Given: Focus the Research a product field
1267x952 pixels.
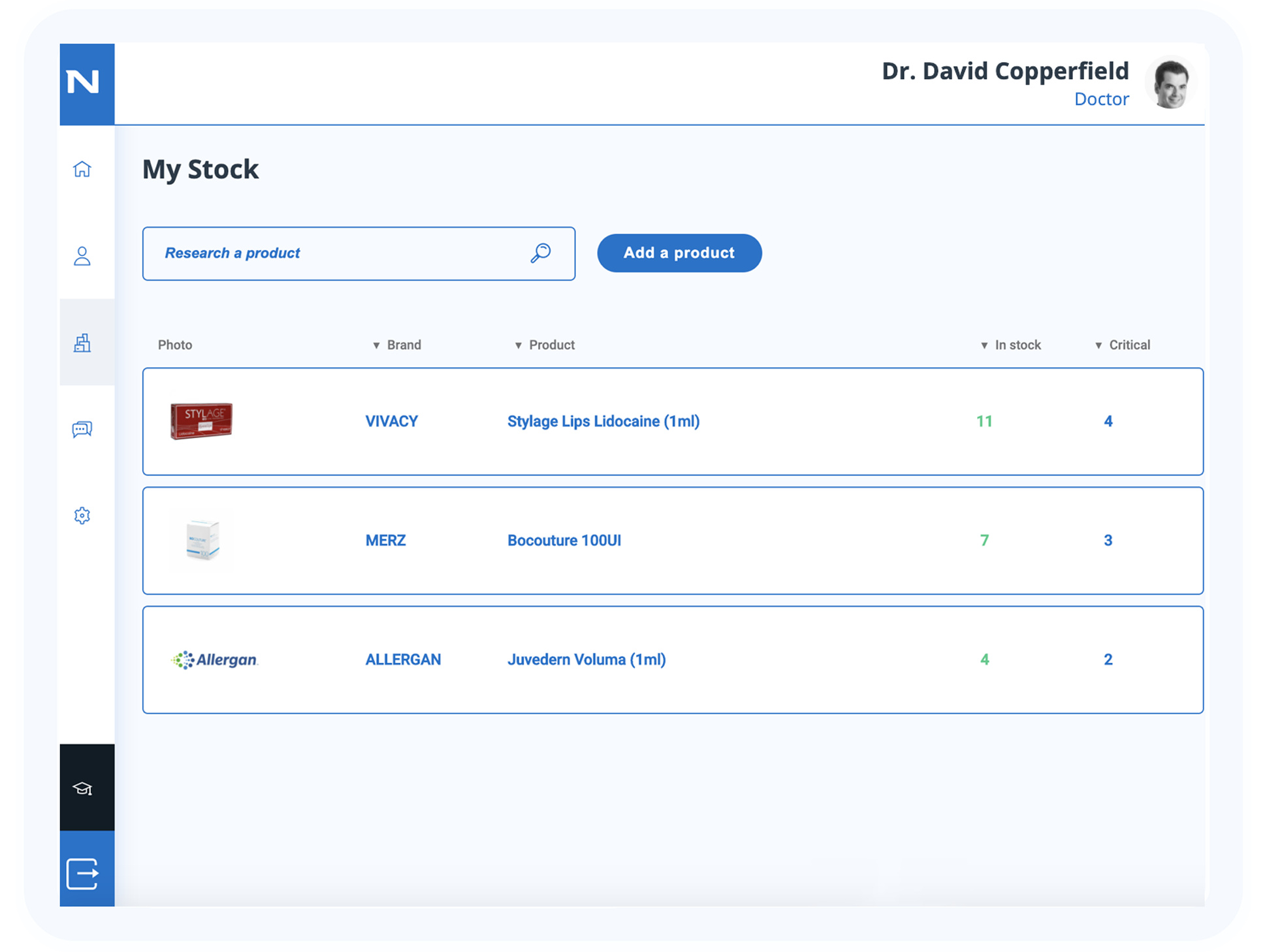Looking at the screenshot, I should coord(359,253).
